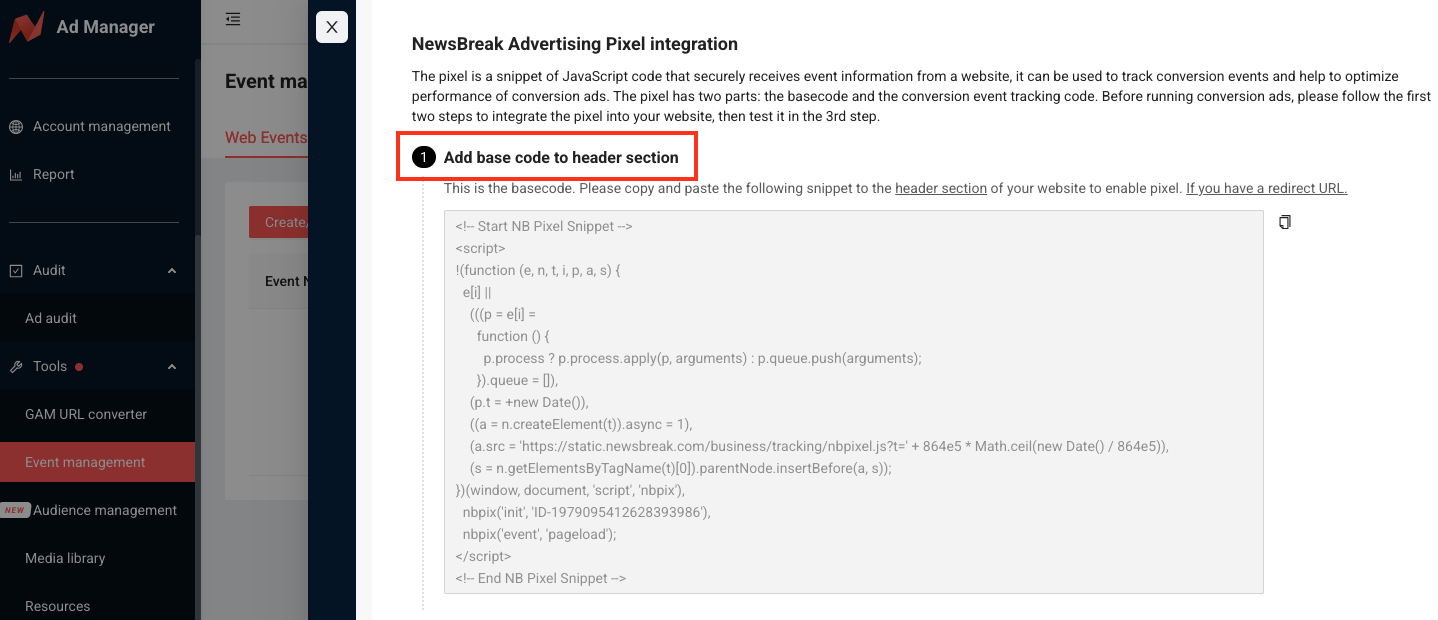Collapse the Tools menu section

point(172,367)
